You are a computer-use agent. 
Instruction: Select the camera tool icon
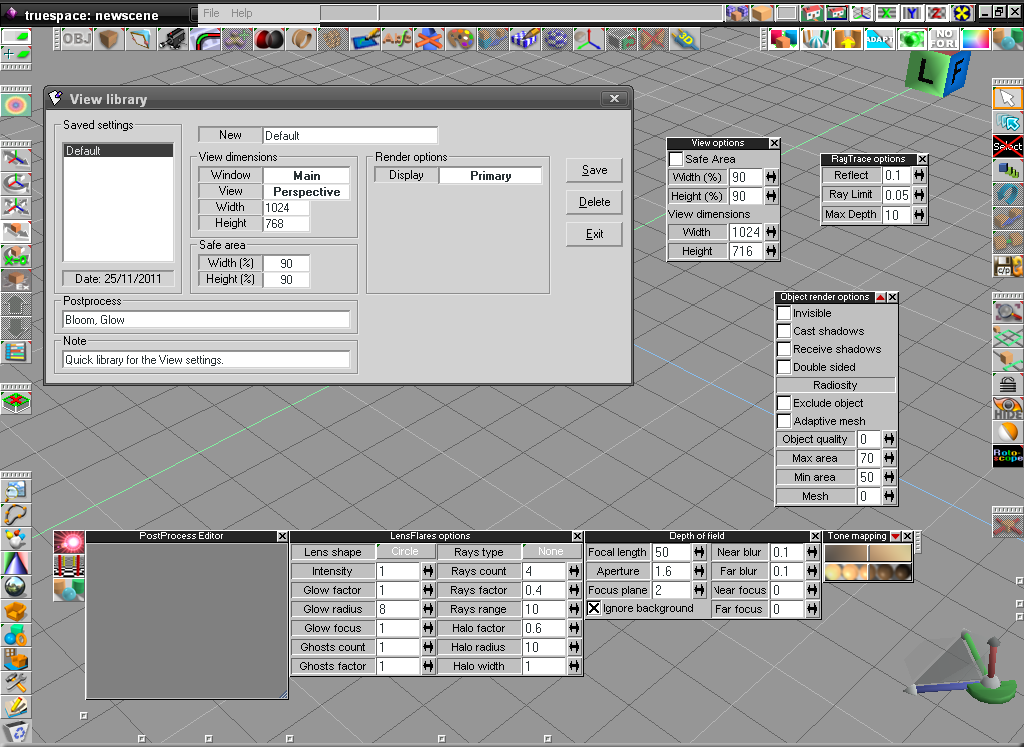coord(173,39)
